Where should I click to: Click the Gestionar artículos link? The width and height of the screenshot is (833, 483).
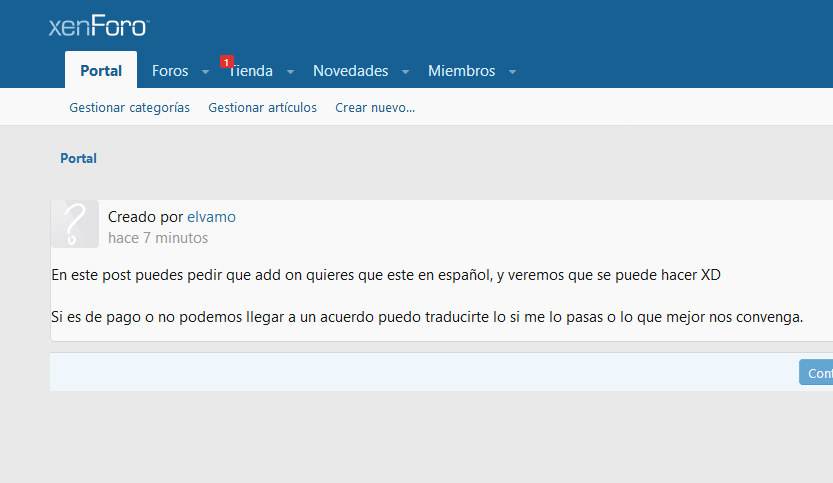click(x=262, y=108)
